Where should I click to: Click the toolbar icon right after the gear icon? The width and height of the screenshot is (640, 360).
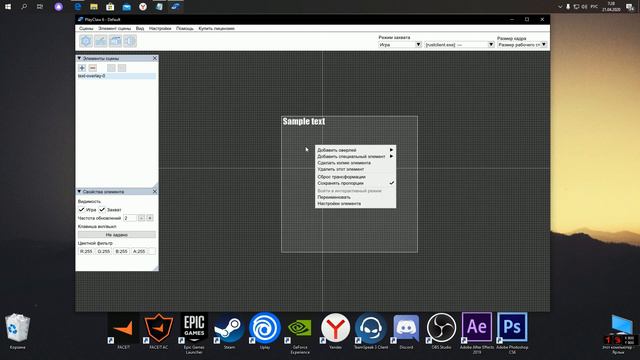(x=100, y=41)
